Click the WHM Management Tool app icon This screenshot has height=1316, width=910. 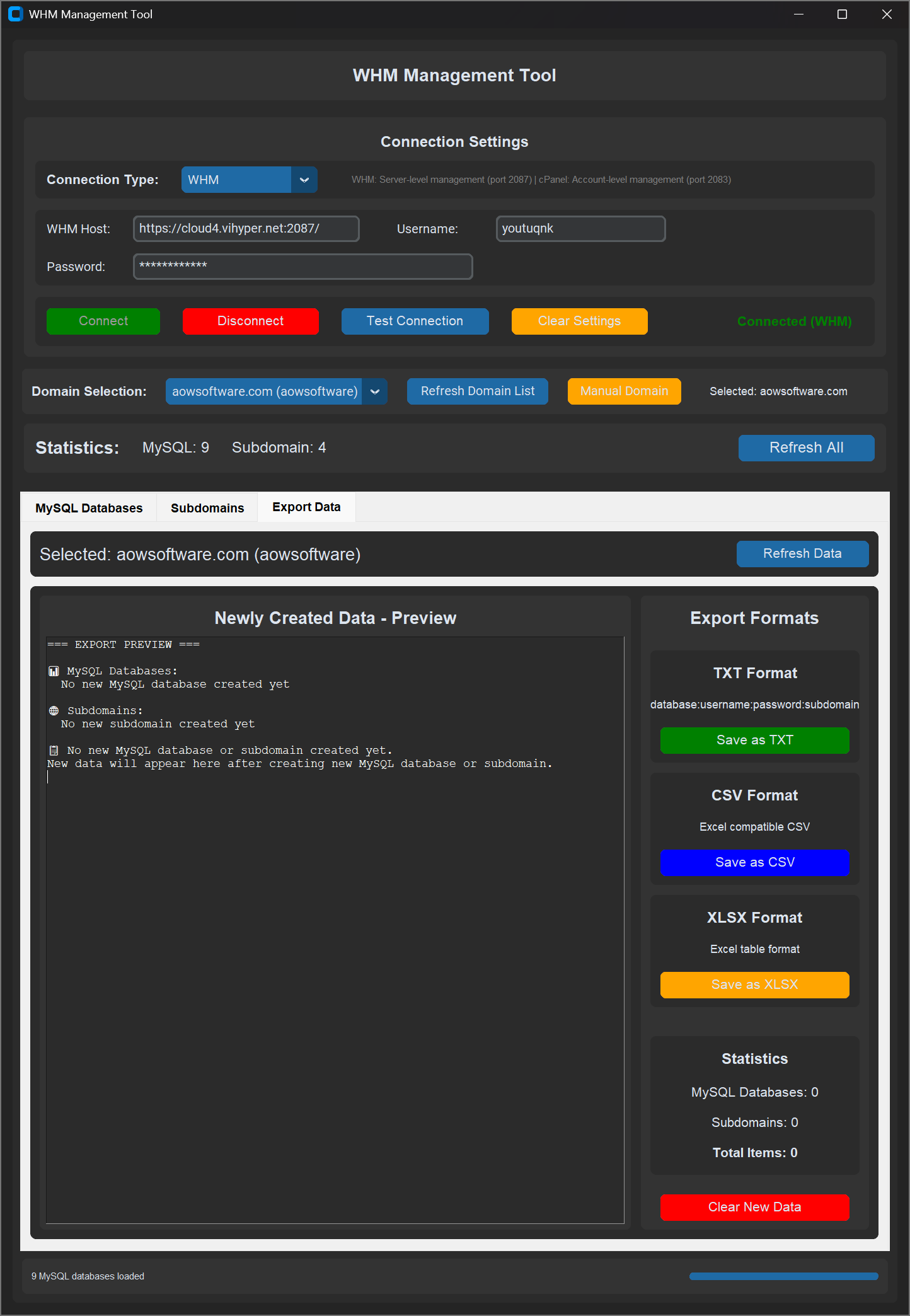pos(15,14)
